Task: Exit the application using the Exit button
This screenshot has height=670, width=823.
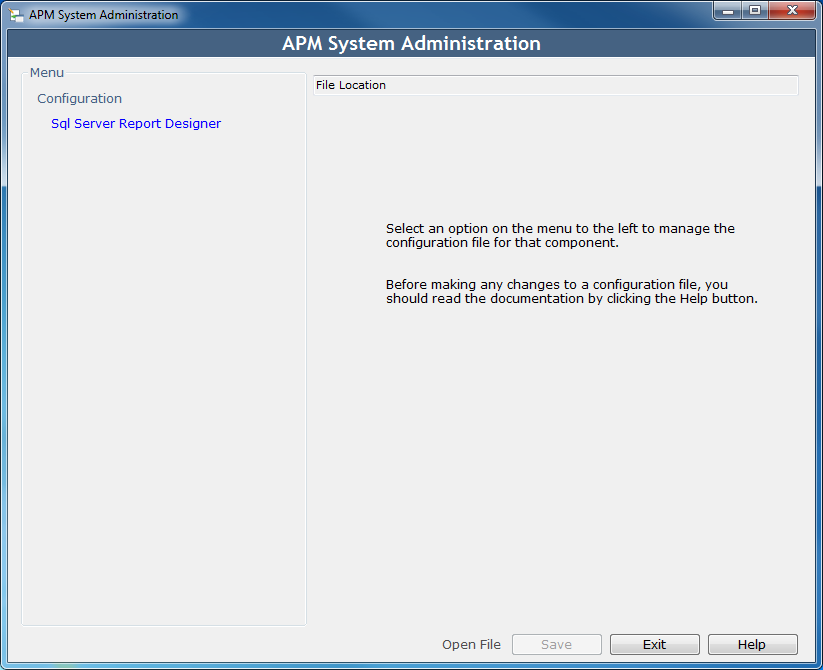Action: click(x=655, y=644)
